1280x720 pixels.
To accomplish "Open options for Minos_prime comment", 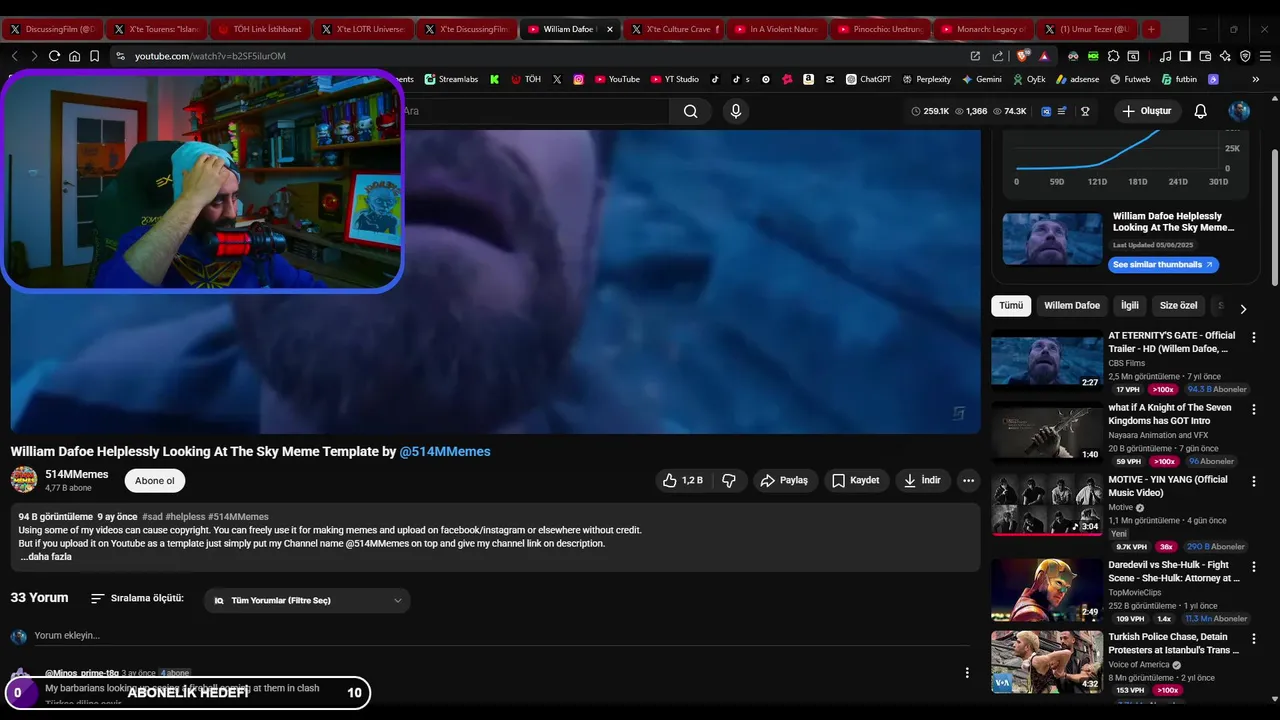I will 966,673.
